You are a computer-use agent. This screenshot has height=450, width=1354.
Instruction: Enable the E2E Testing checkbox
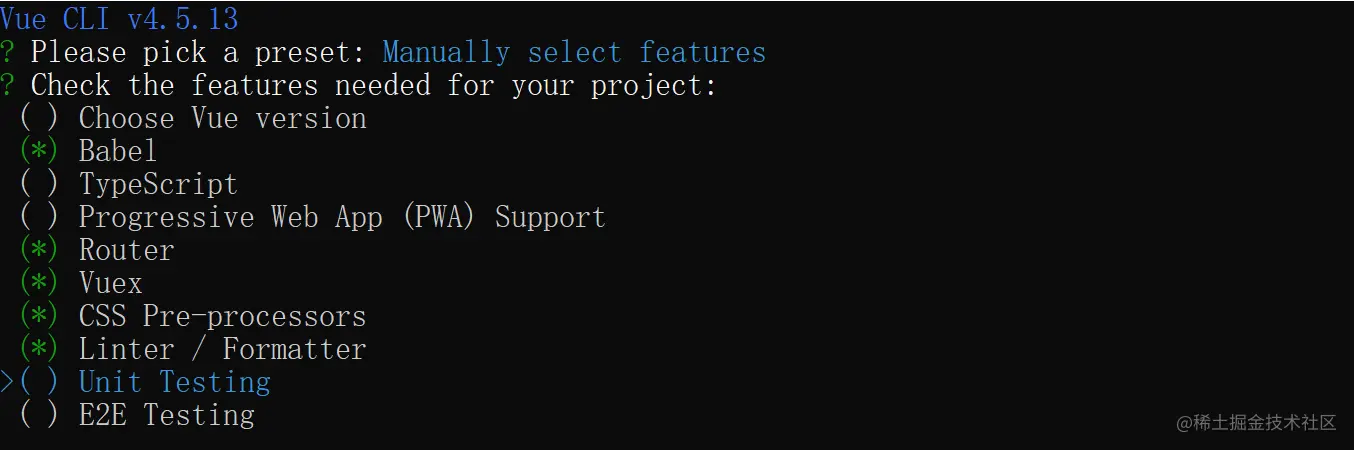click(39, 415)
